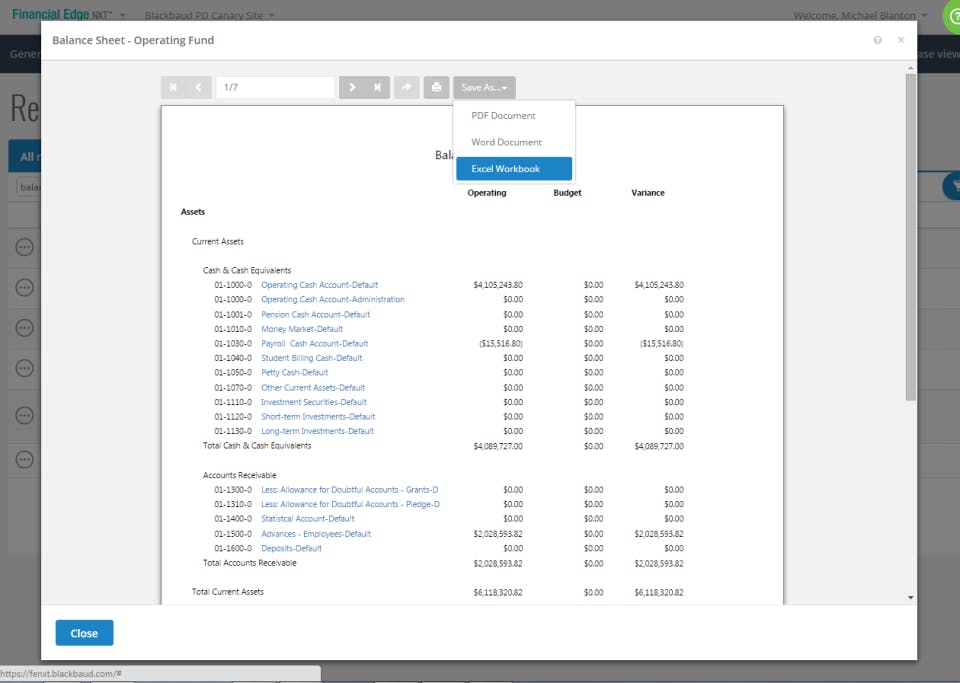Click the green help circle icon

click(952, 17)
